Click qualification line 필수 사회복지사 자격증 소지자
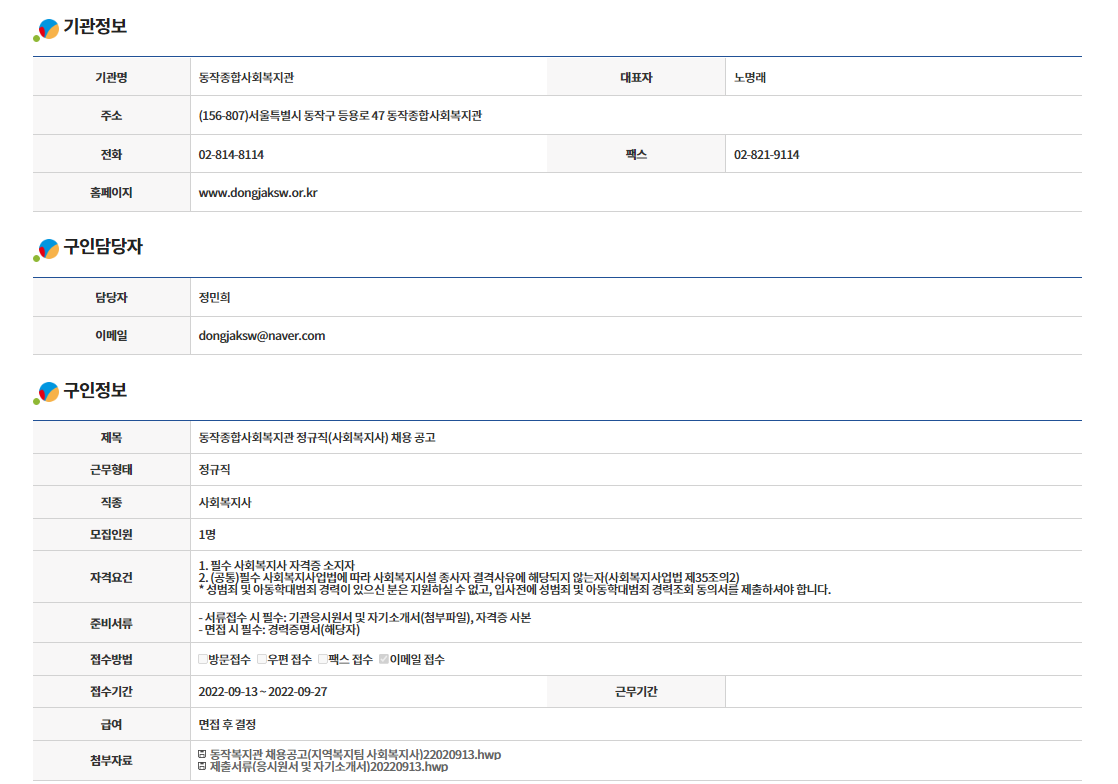 282,565
